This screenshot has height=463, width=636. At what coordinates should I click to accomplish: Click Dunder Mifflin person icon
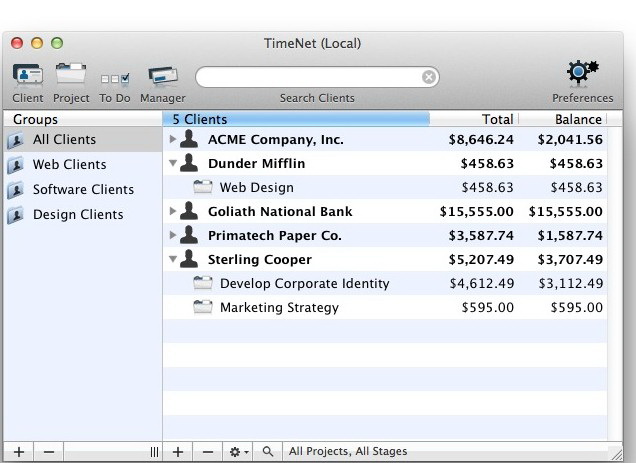[189, 162]
